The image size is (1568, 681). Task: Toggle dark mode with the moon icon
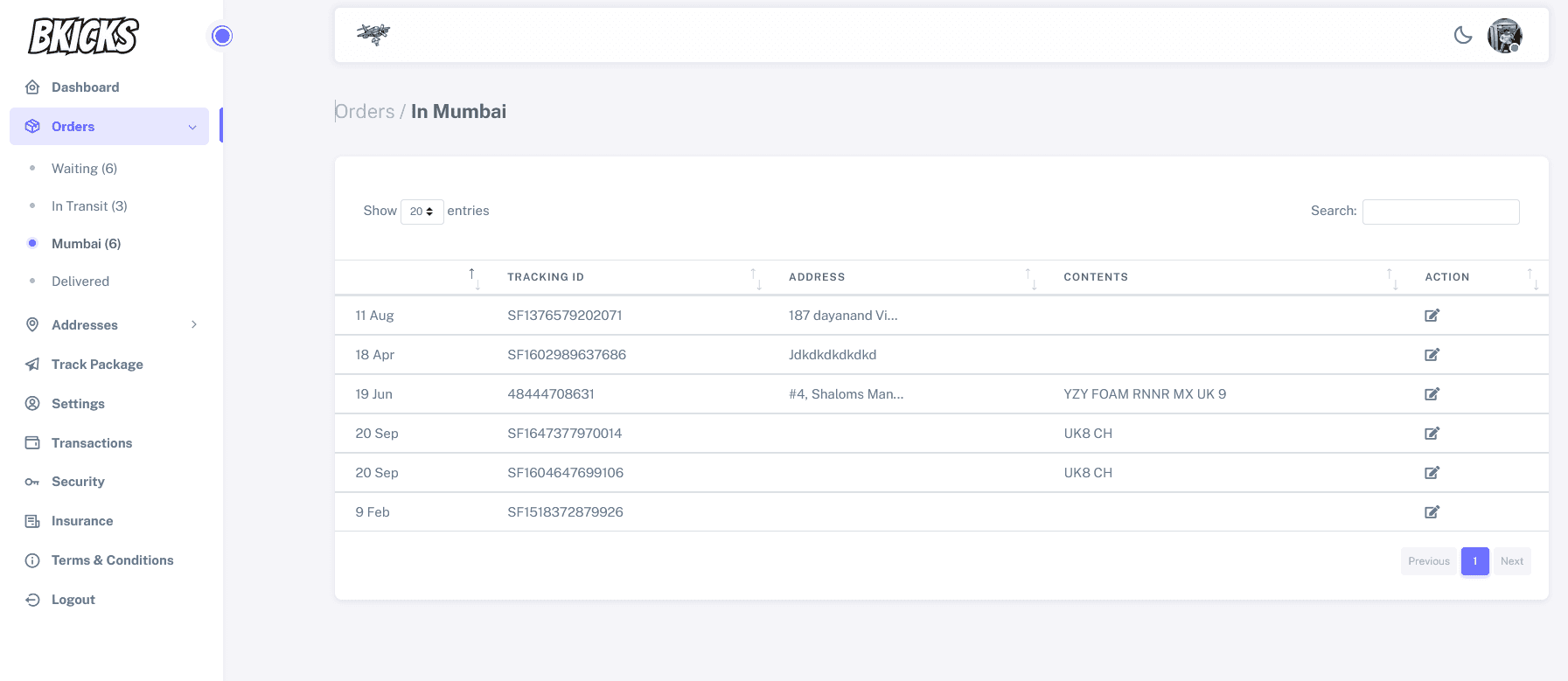click(1463, 35)
